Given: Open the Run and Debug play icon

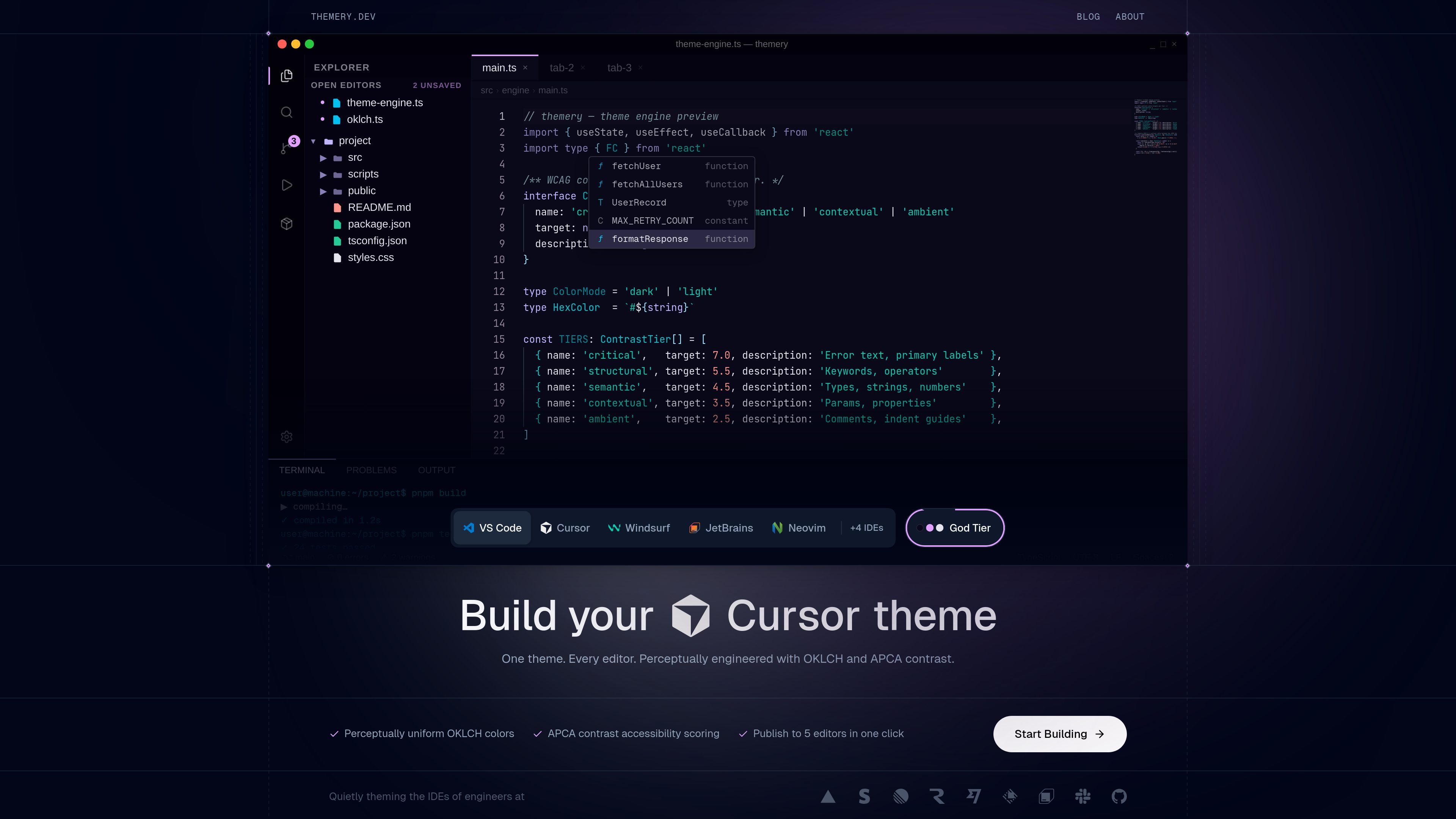Looking at the screenshot, I should click(x=287, y=185).
